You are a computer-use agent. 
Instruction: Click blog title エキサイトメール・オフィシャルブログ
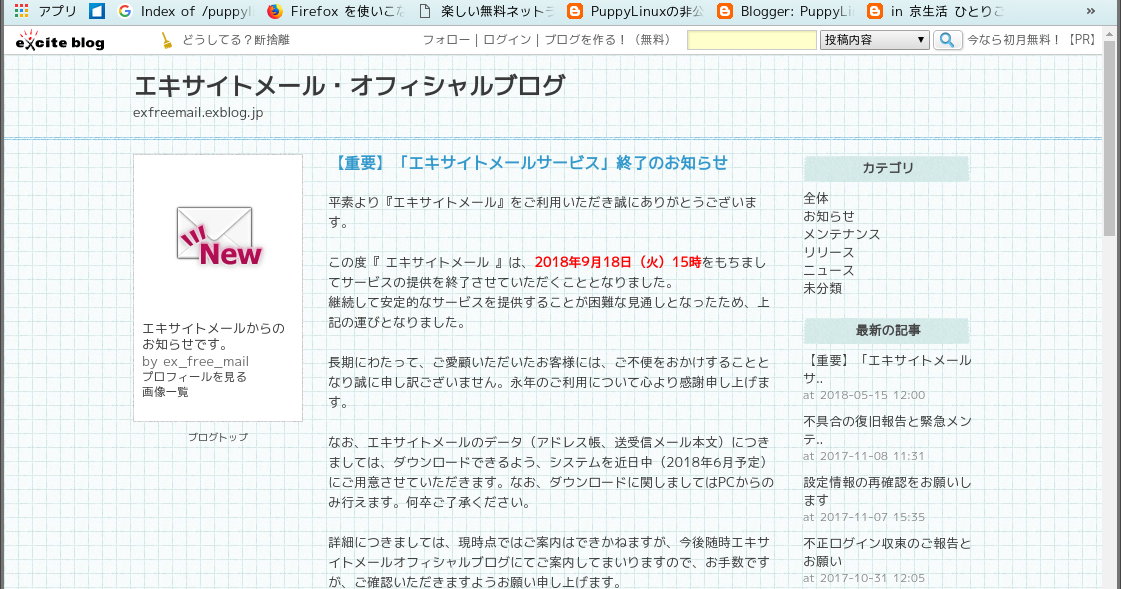point(350,86)
